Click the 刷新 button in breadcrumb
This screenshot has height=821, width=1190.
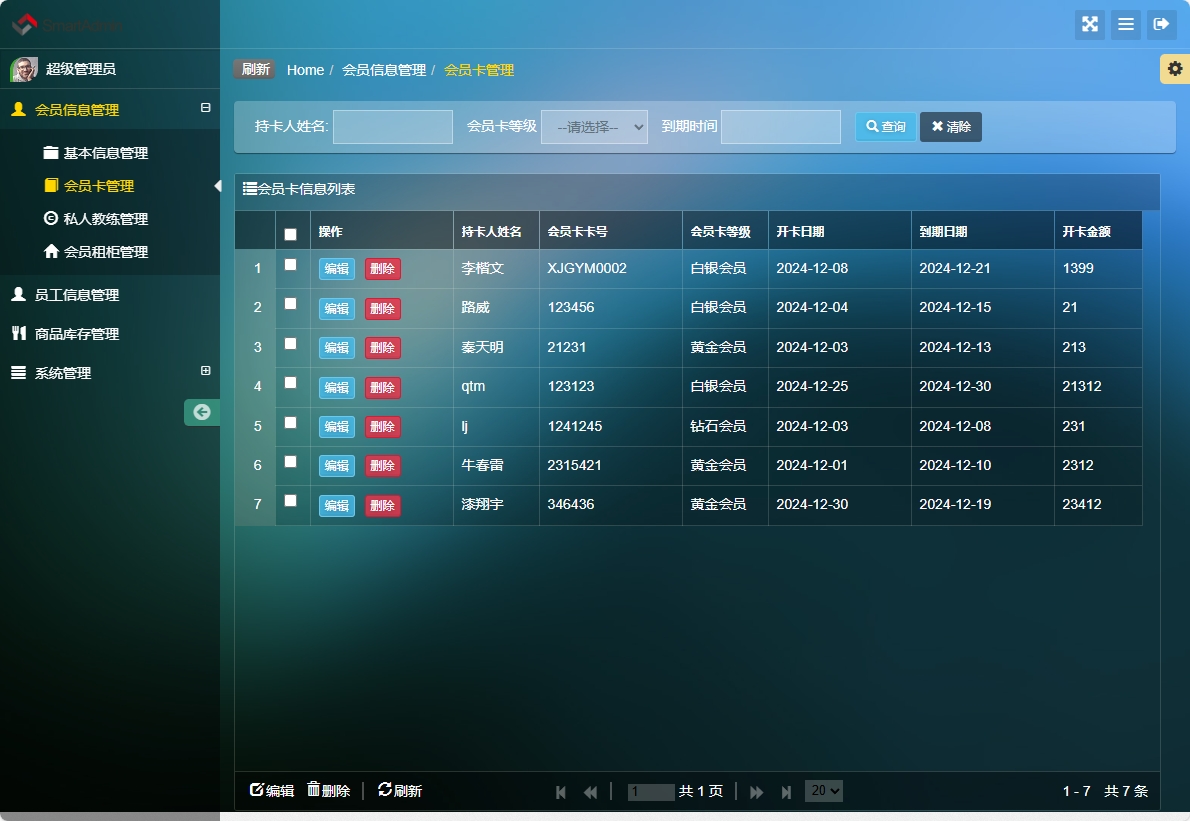click(255, 69)
